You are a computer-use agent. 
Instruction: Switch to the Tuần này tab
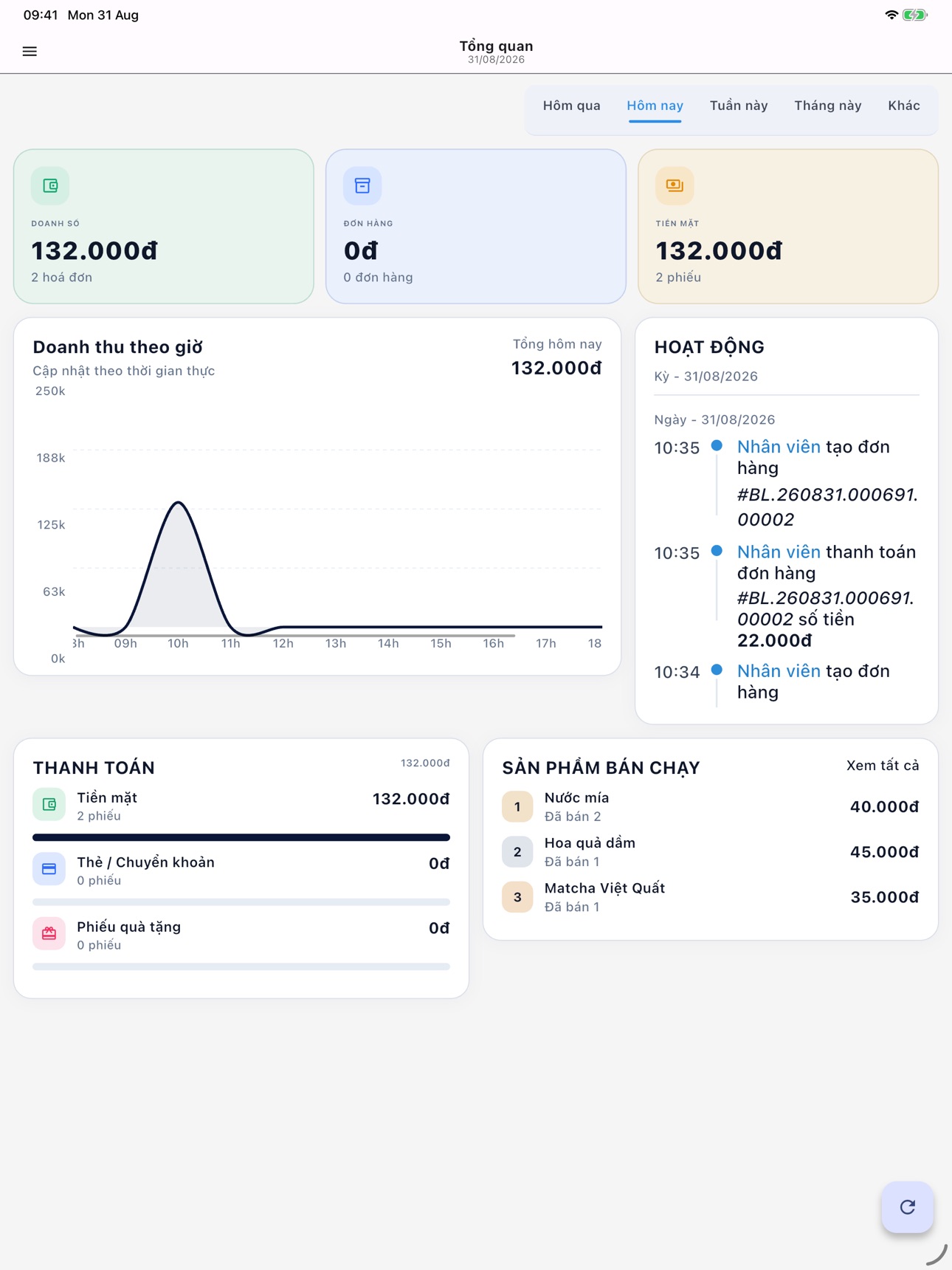pos(739,106)
